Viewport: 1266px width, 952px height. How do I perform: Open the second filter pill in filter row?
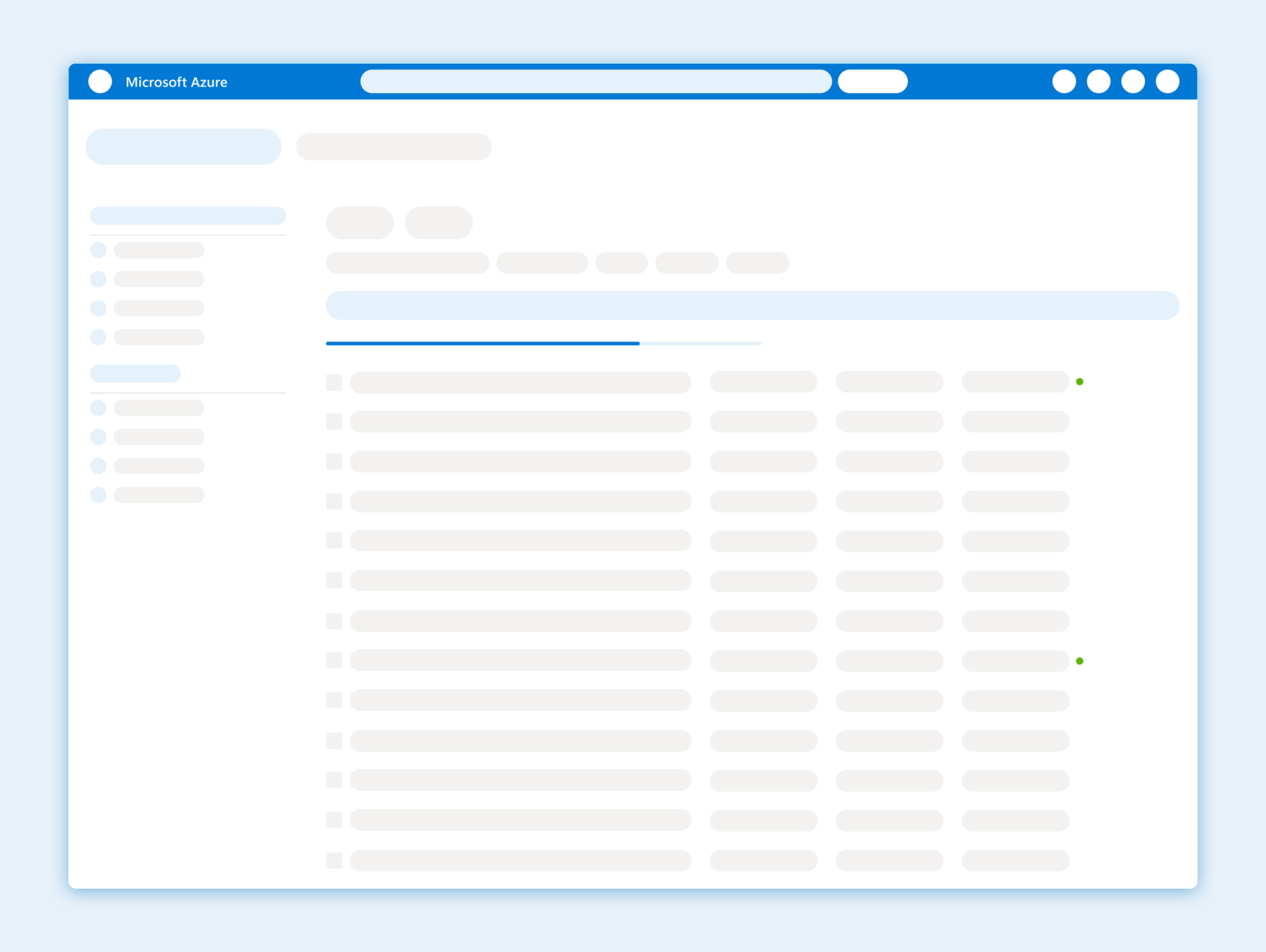point(542,263)
